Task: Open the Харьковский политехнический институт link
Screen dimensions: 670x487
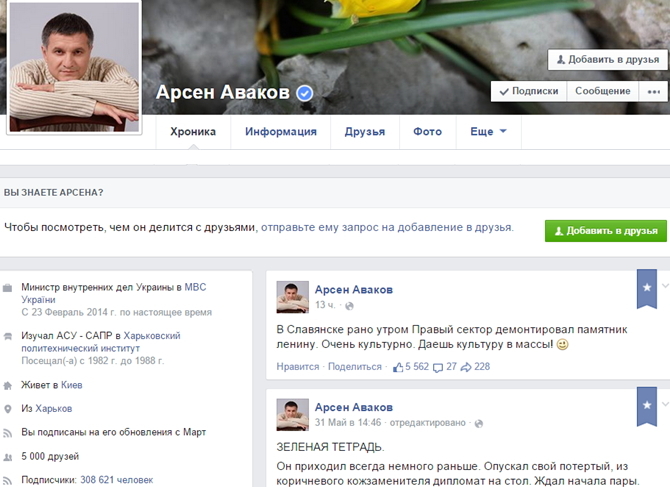Action: pyautogui.click(x=101, y=342)
